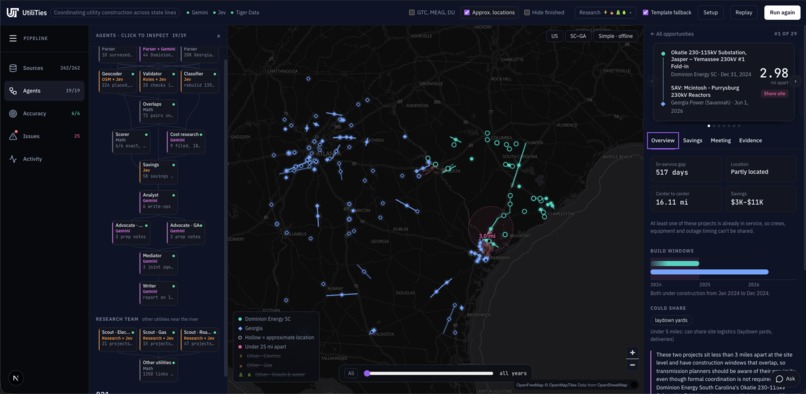Open the Ask chat button

tap(785, 379)
